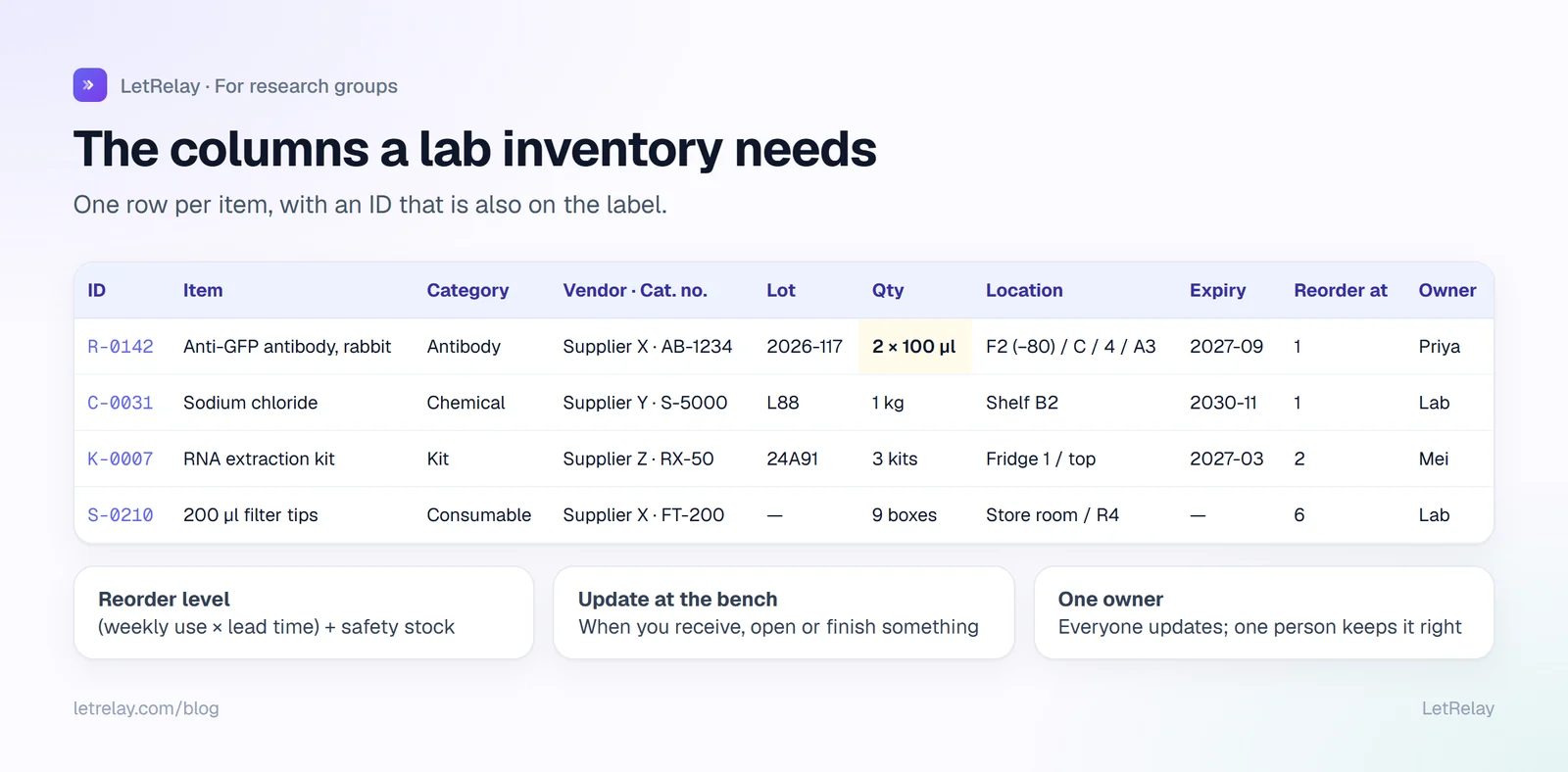
Task: Select vendor cell Supplier Z · RX-50
Action: point(638,458)
